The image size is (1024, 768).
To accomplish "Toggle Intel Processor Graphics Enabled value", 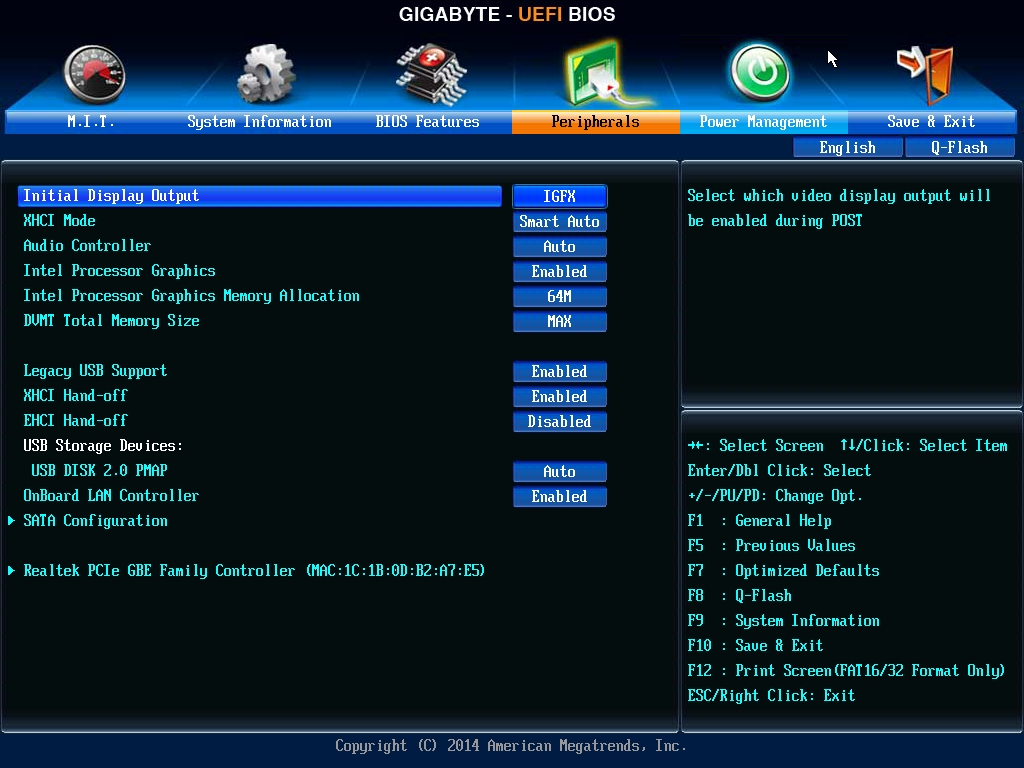I will pyautogui.click(x=560, y=271).
